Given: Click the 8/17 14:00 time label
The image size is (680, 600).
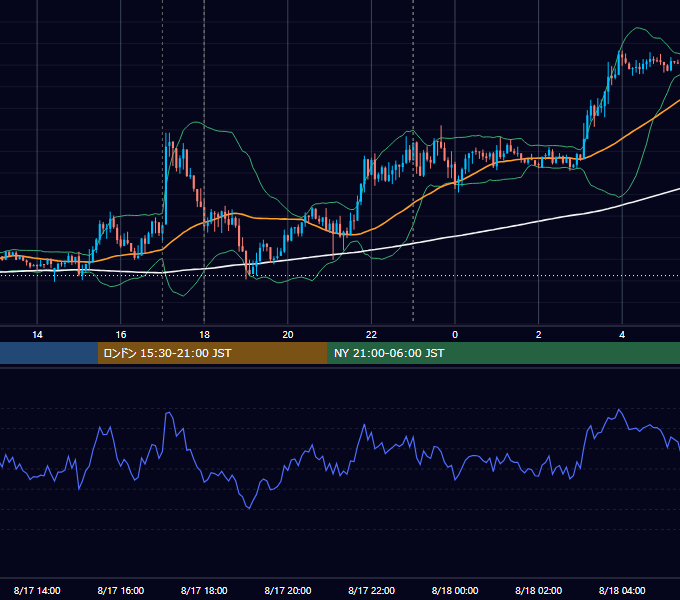Looking at the screenshot, I should pos(37,590).
